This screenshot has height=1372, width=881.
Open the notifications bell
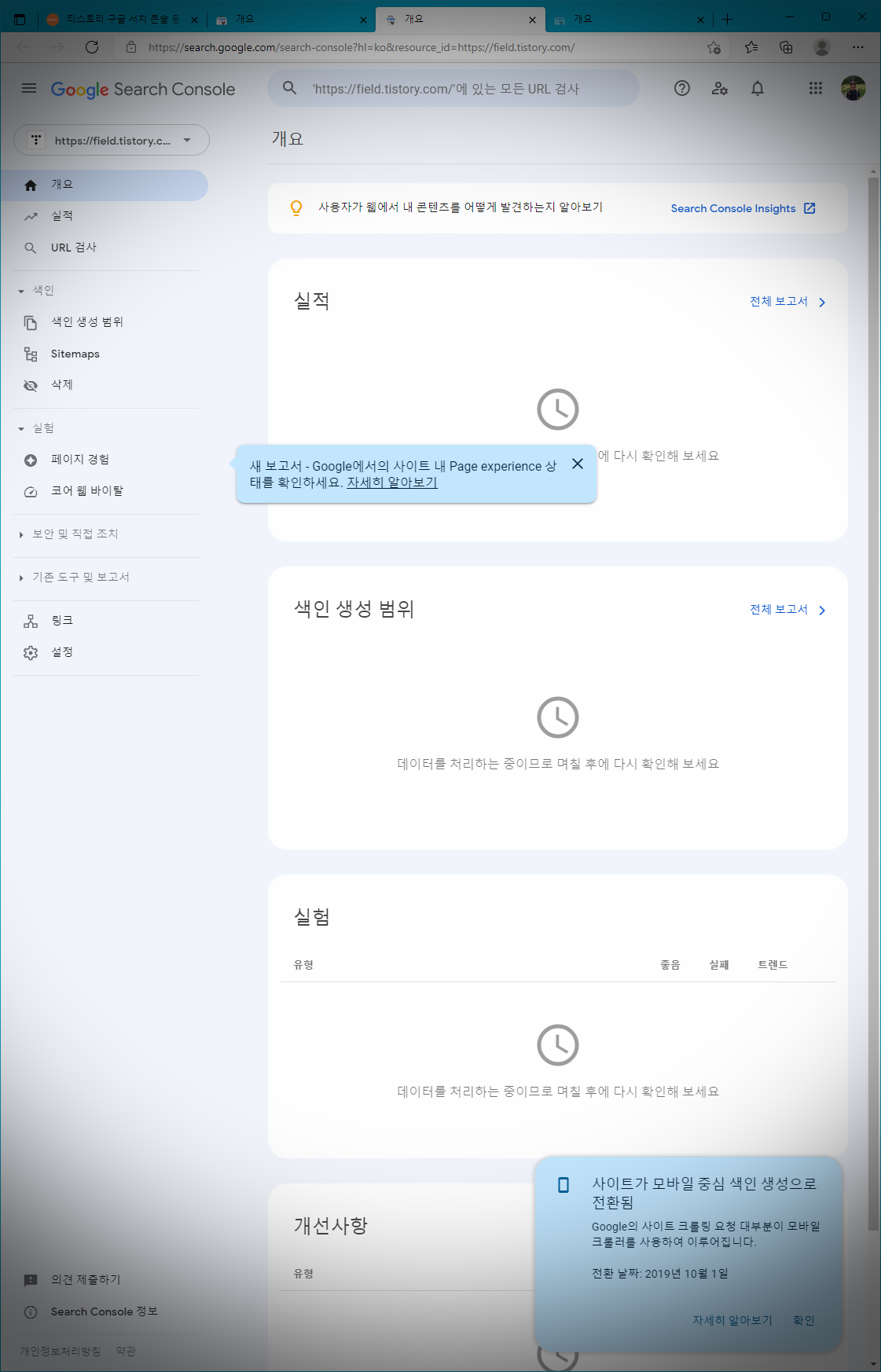tap(758, 89)
